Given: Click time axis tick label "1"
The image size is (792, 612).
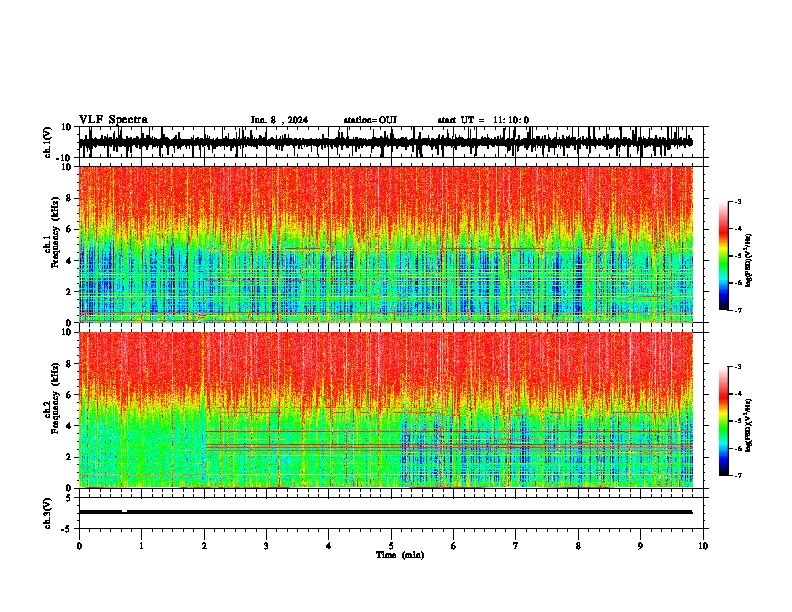Looking at the screenshot, I should pos(141,545).
